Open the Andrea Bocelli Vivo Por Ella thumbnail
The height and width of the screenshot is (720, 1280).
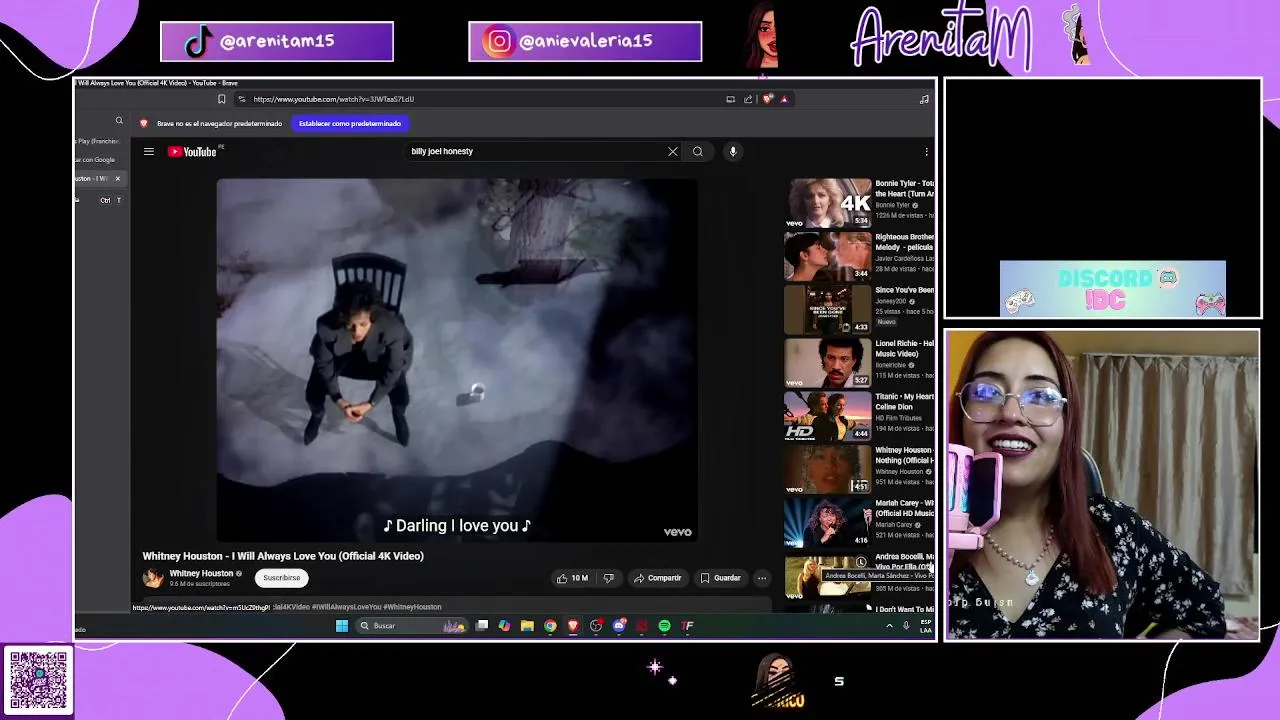click(x=828, y=575)
